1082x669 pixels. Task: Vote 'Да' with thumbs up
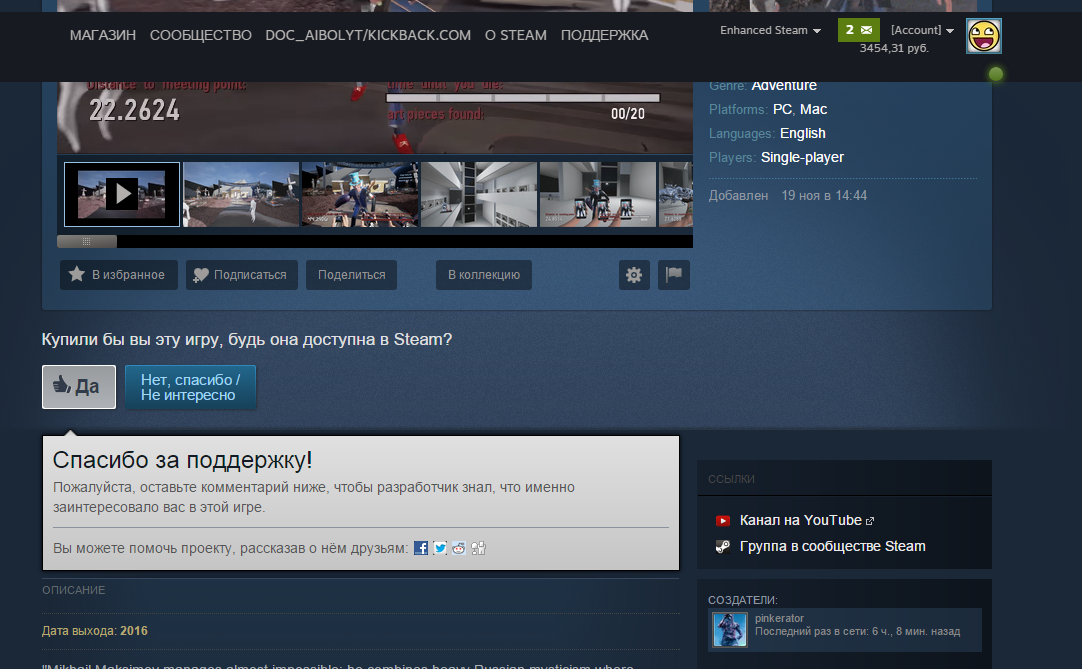79,387
